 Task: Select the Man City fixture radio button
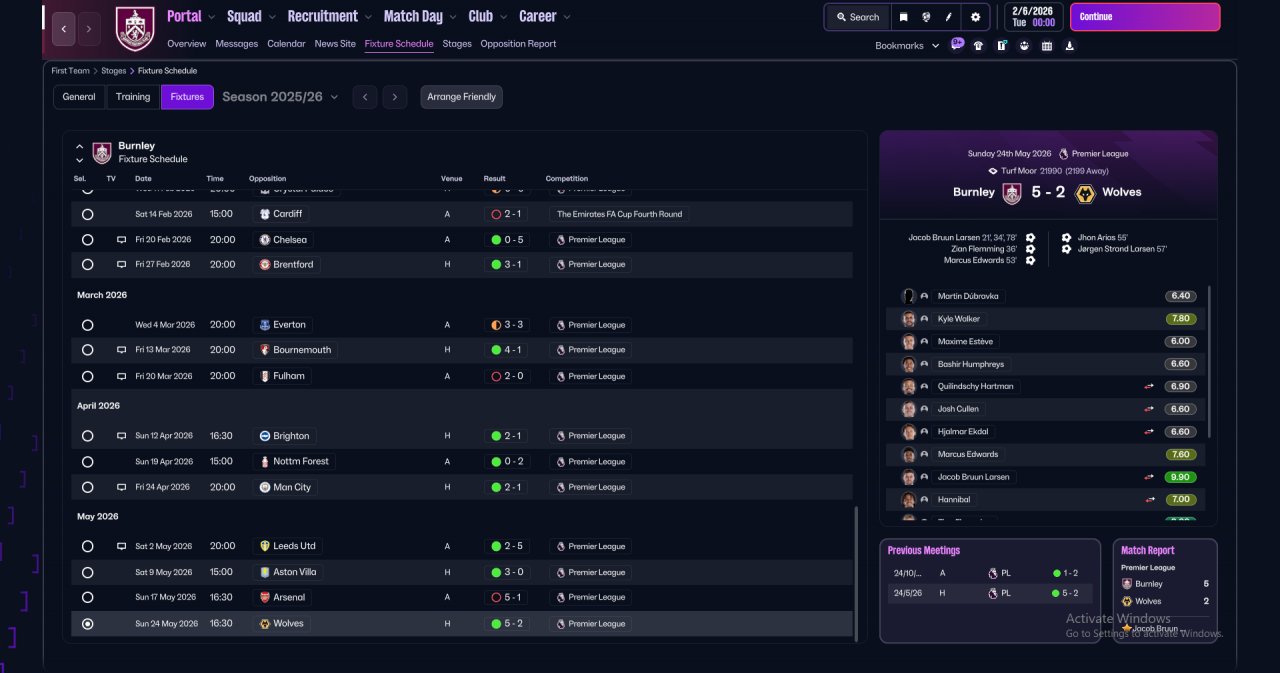click(88, 487)
